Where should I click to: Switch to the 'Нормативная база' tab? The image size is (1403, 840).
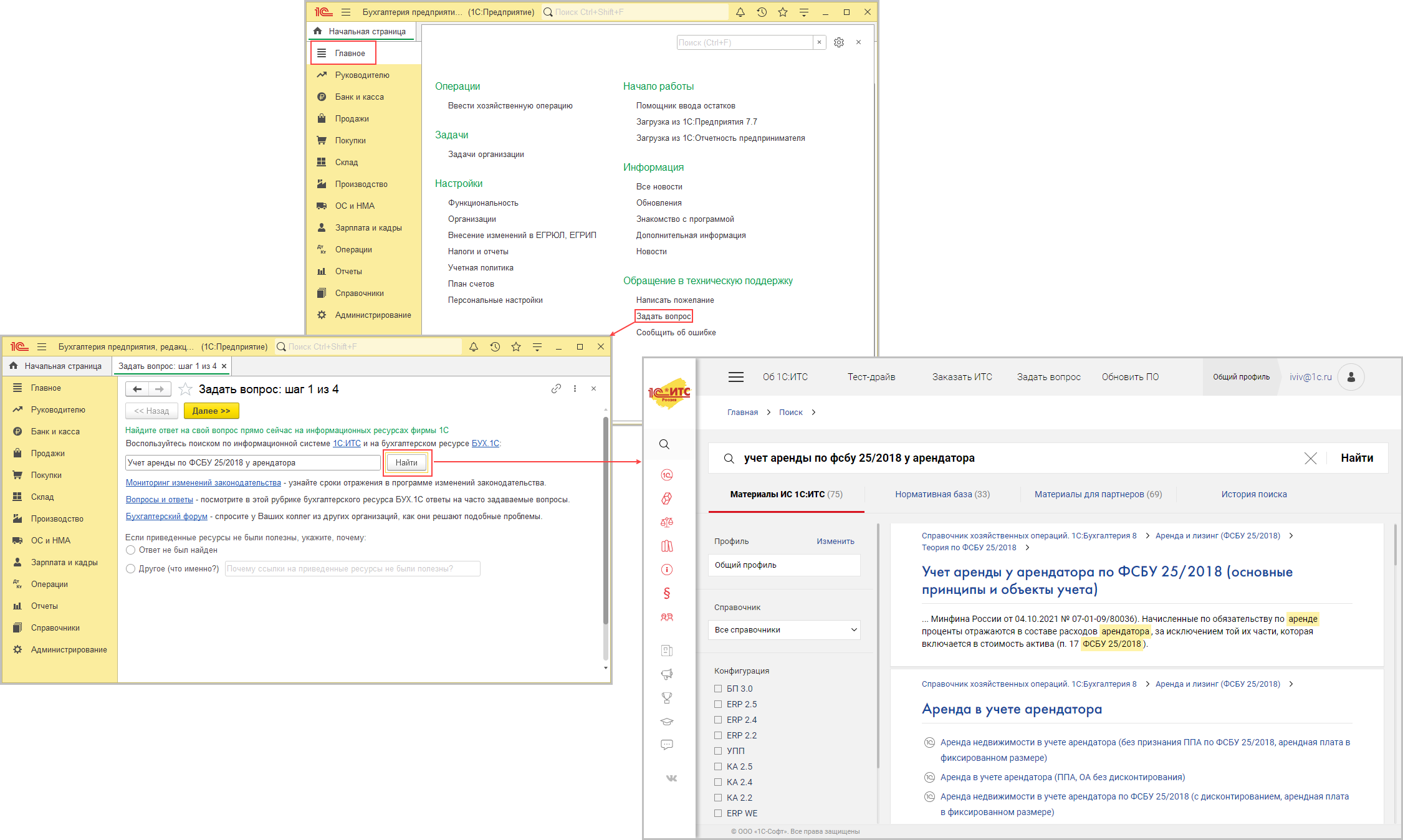942,494
